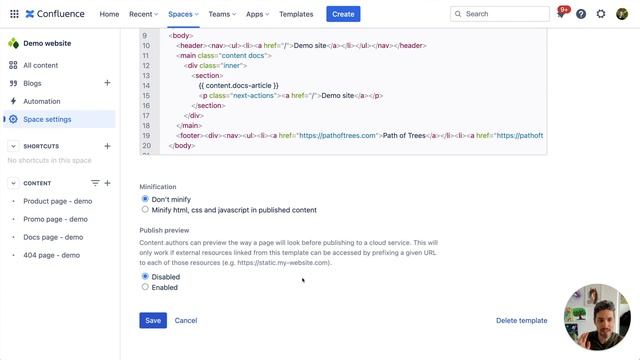Select Disabled publish preview
The image size is (640, 360).
145,276
